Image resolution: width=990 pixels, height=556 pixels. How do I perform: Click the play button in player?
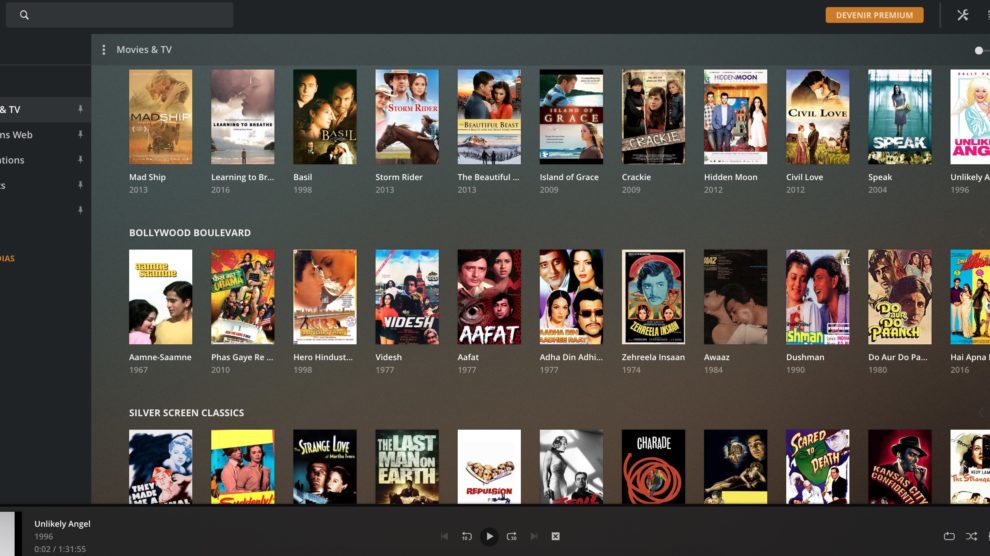(489, 536)
